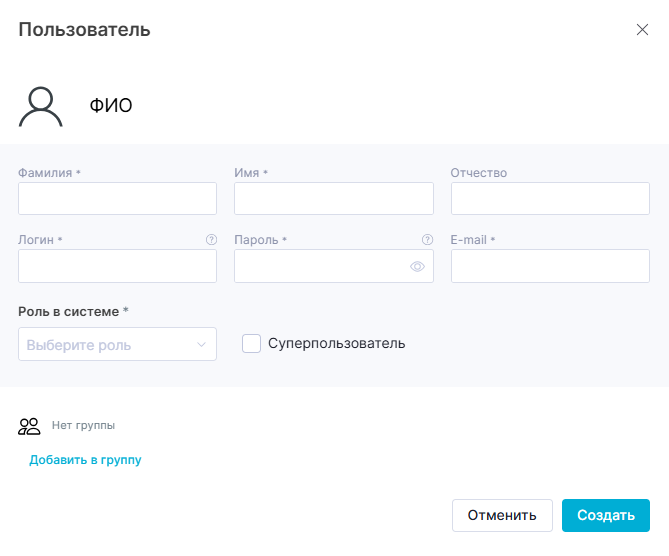Image resolution: width=669 pixels, height=556 pixels.
Task: Focus the E-mail input field
Action: click(550, 266)
